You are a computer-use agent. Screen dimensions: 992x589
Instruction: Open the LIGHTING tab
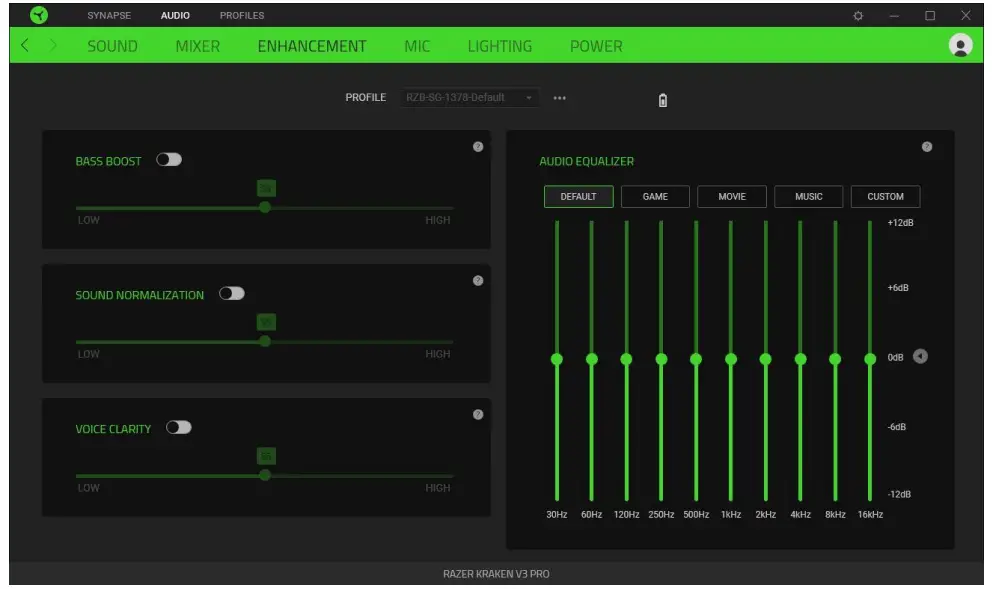(x=498, y=46)
